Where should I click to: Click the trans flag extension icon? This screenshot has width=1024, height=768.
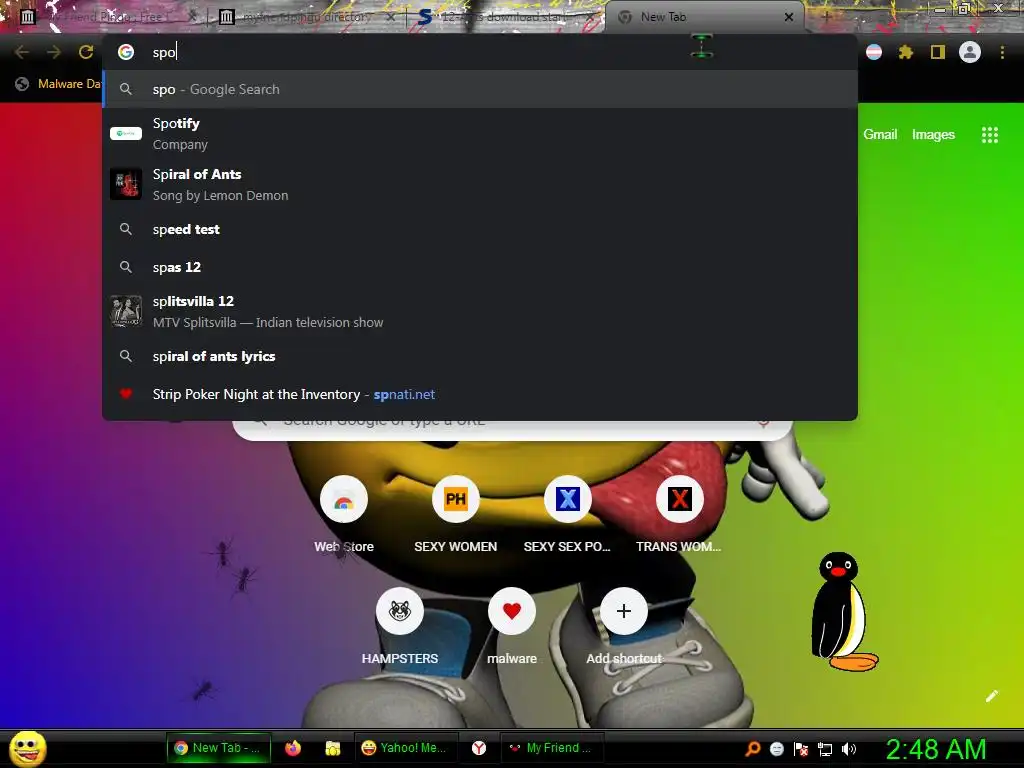874,52
